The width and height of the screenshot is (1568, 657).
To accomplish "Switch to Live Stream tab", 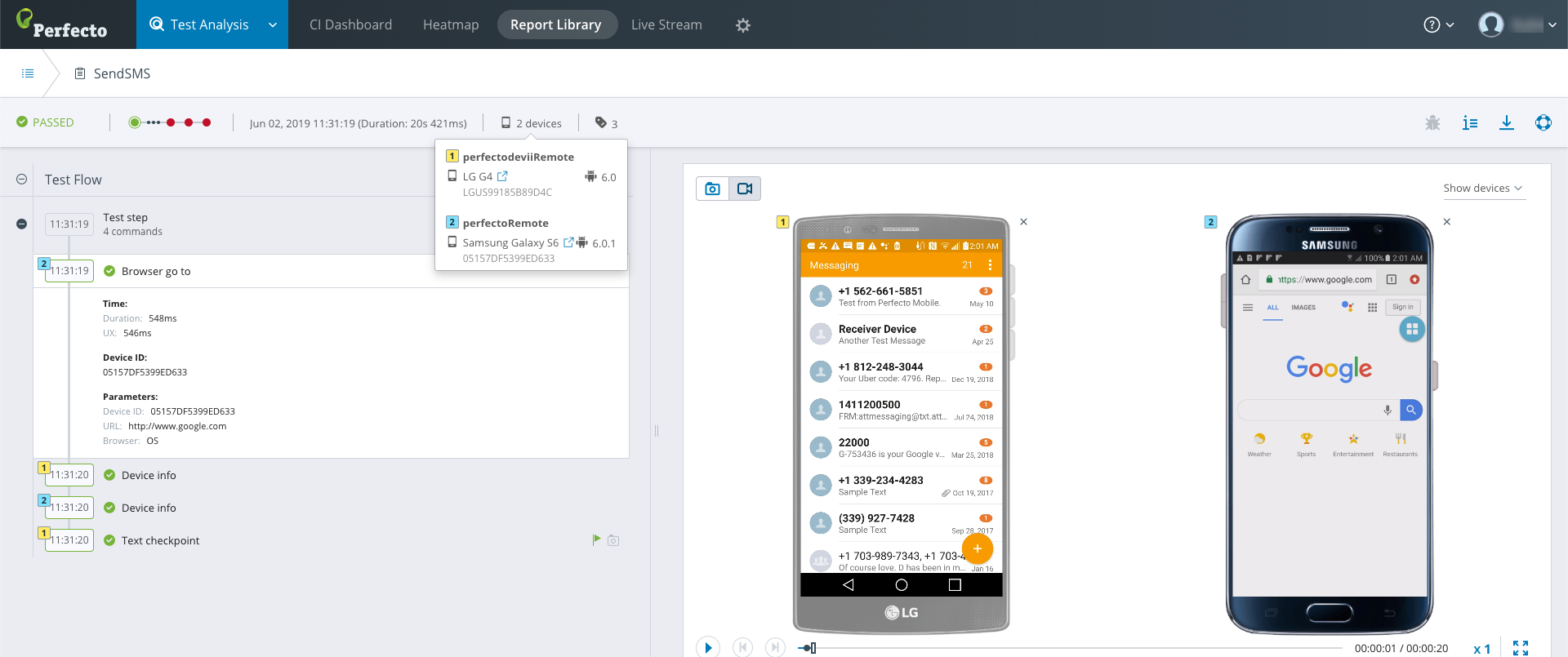I will [666, 24].
